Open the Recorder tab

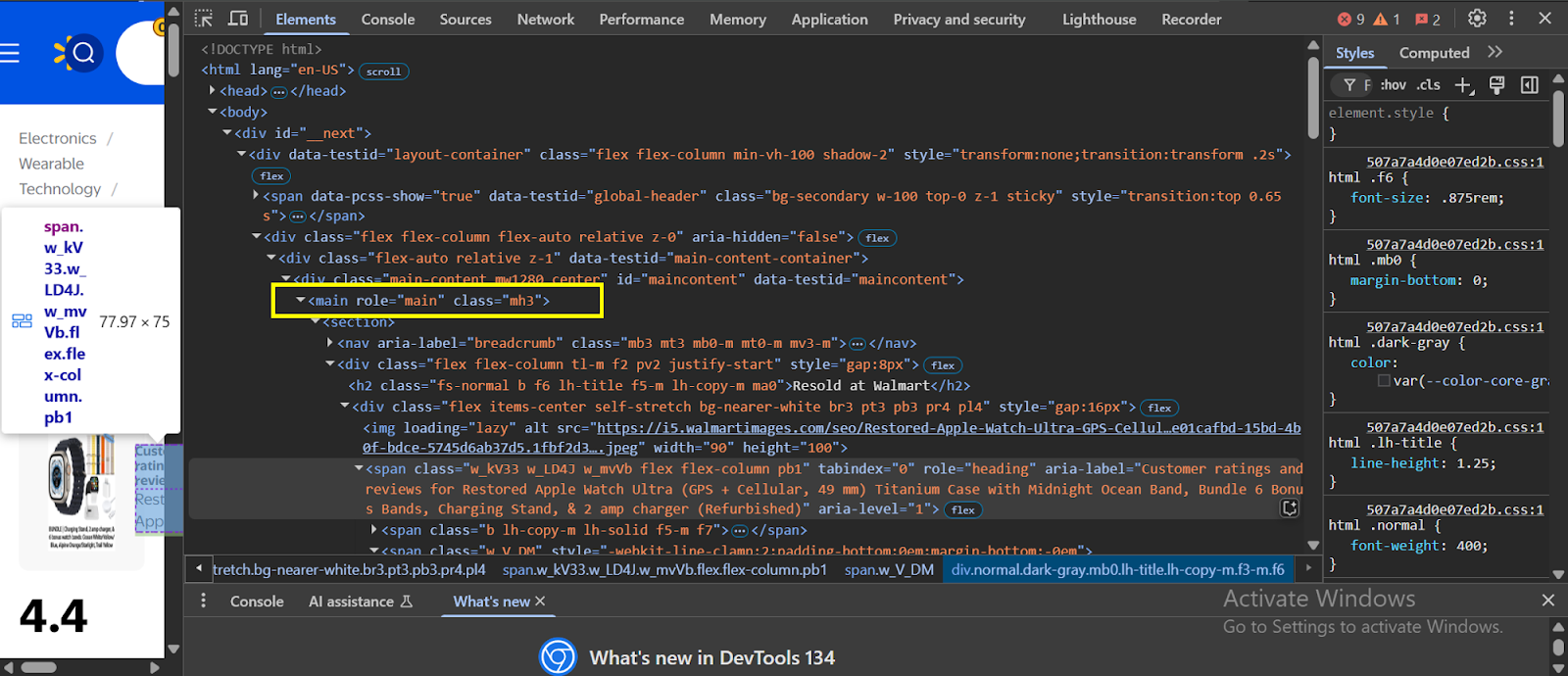click(1192, 19)
